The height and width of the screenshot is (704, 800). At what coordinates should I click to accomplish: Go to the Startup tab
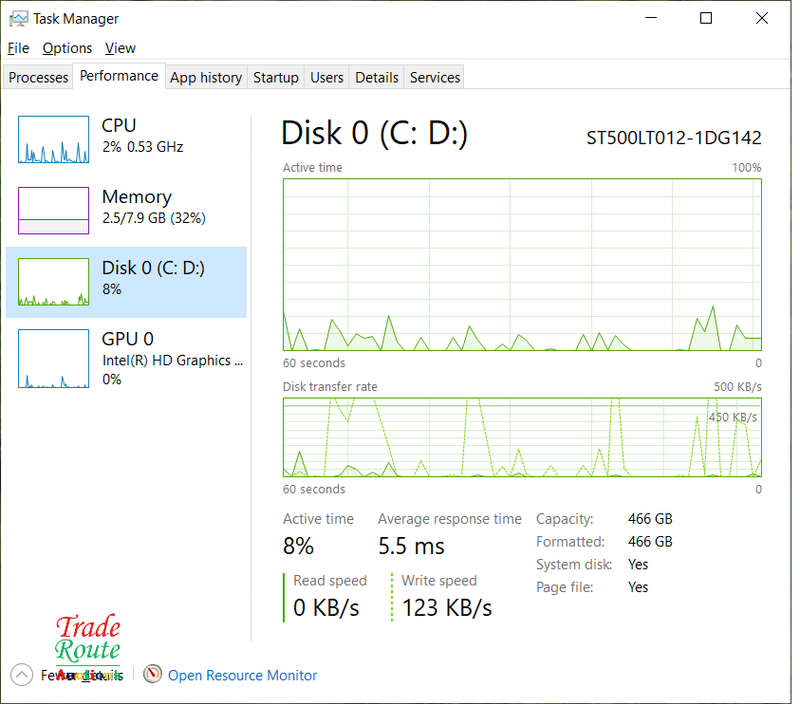click(x=275, y=77)
